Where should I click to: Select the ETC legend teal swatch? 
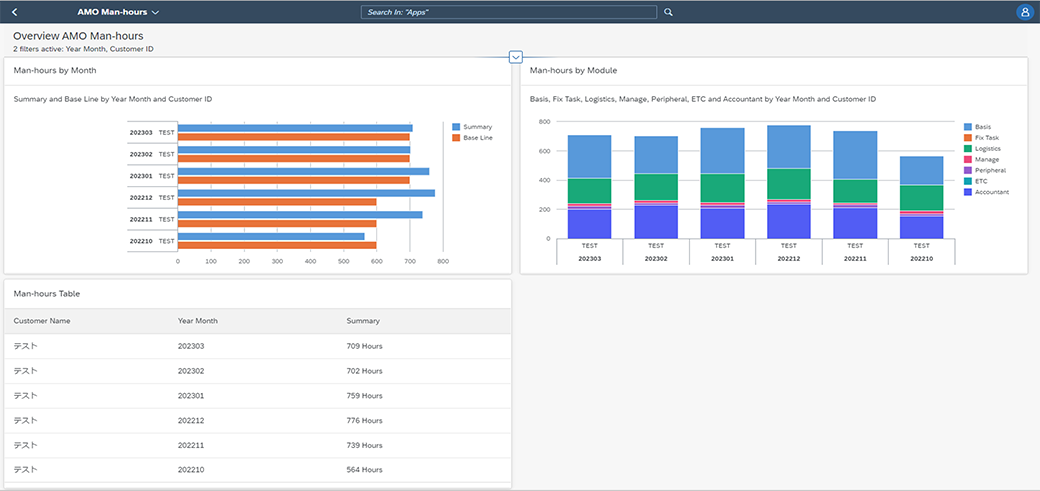[968, 181]
